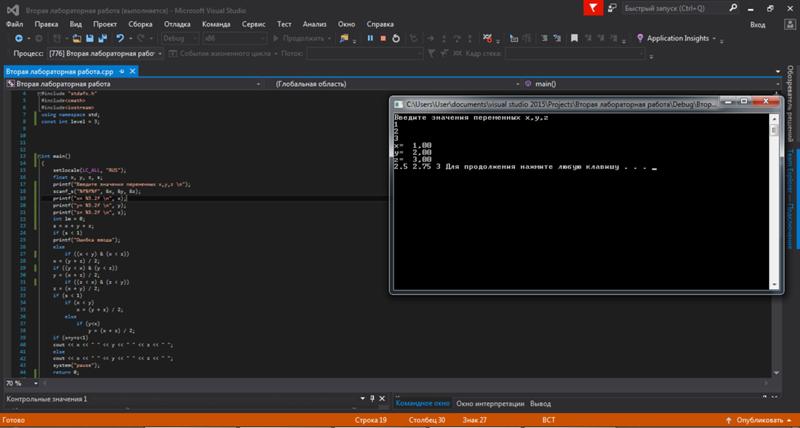
Task: Click the Application Insights purple bulb icon
Action: [x=640, y=38]
